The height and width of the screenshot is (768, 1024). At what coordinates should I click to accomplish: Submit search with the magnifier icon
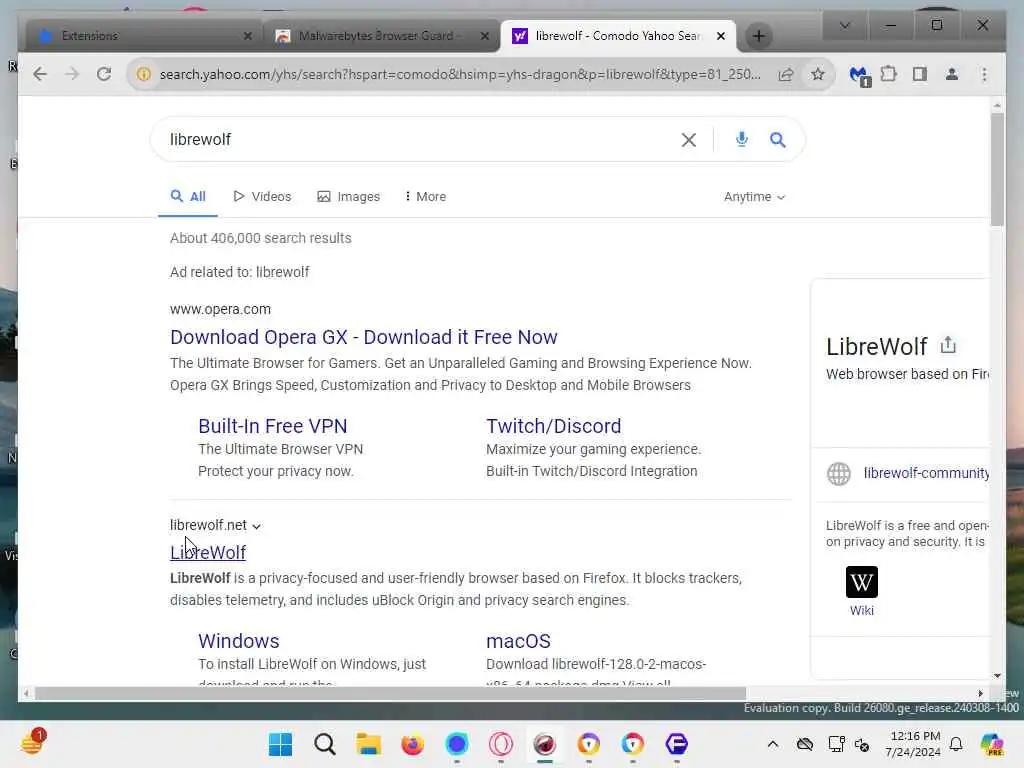point(777,140)
